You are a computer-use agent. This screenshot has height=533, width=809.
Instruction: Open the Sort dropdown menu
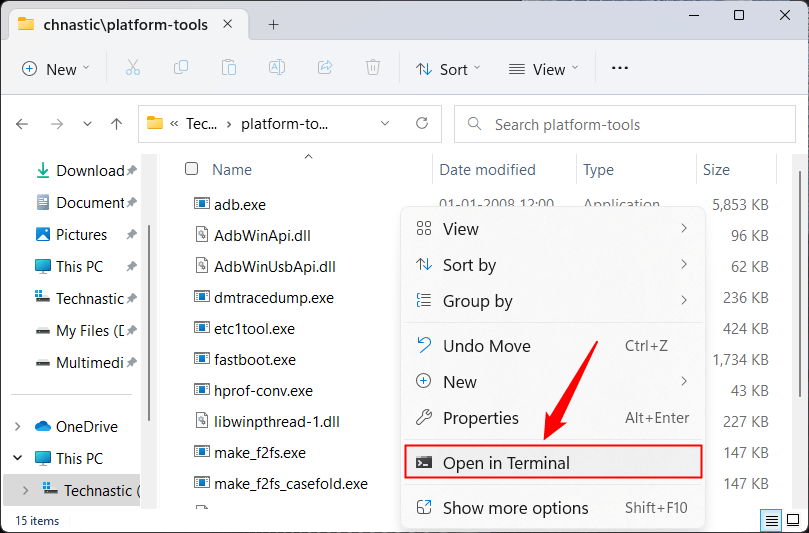pyautogui.click(x=448, y=69)
